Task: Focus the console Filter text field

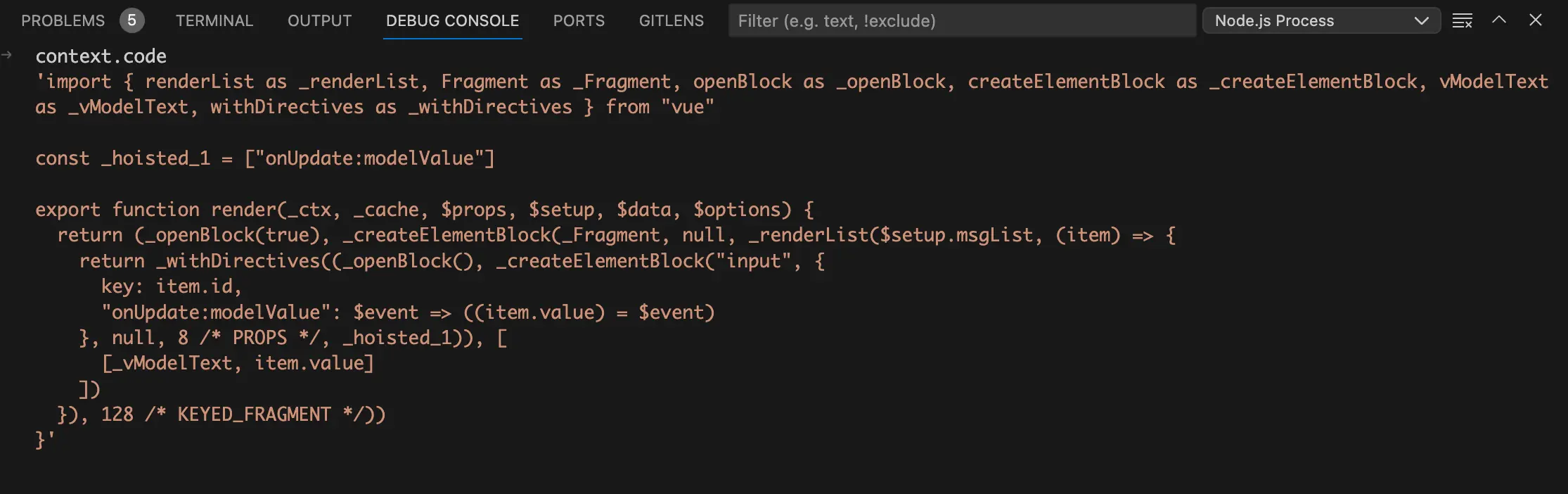Action: point(961,20)
